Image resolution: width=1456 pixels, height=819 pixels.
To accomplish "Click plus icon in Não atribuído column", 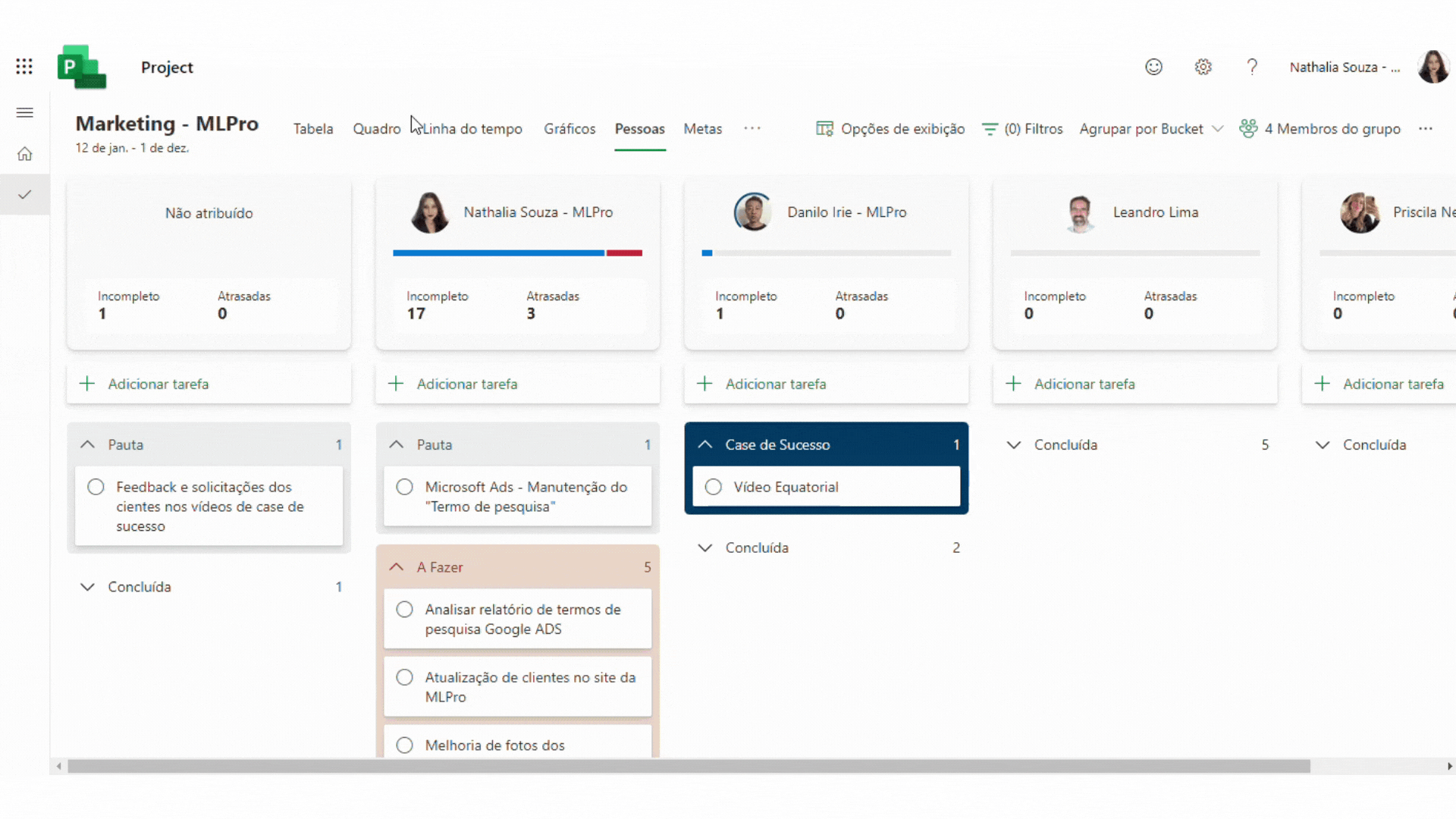I will tap(87, 384).
